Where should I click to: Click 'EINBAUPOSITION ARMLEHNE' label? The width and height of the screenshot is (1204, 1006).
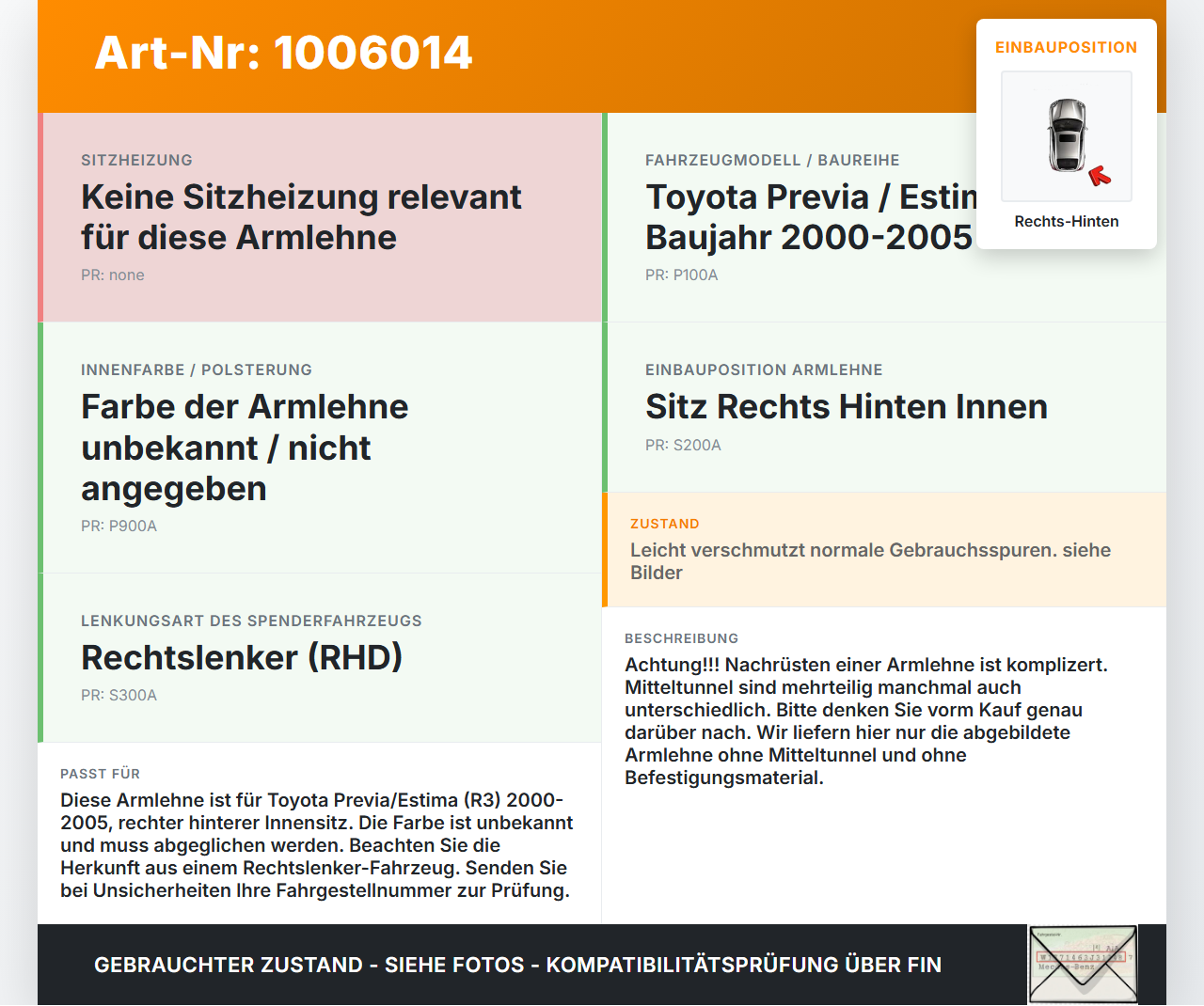point(764,369)
